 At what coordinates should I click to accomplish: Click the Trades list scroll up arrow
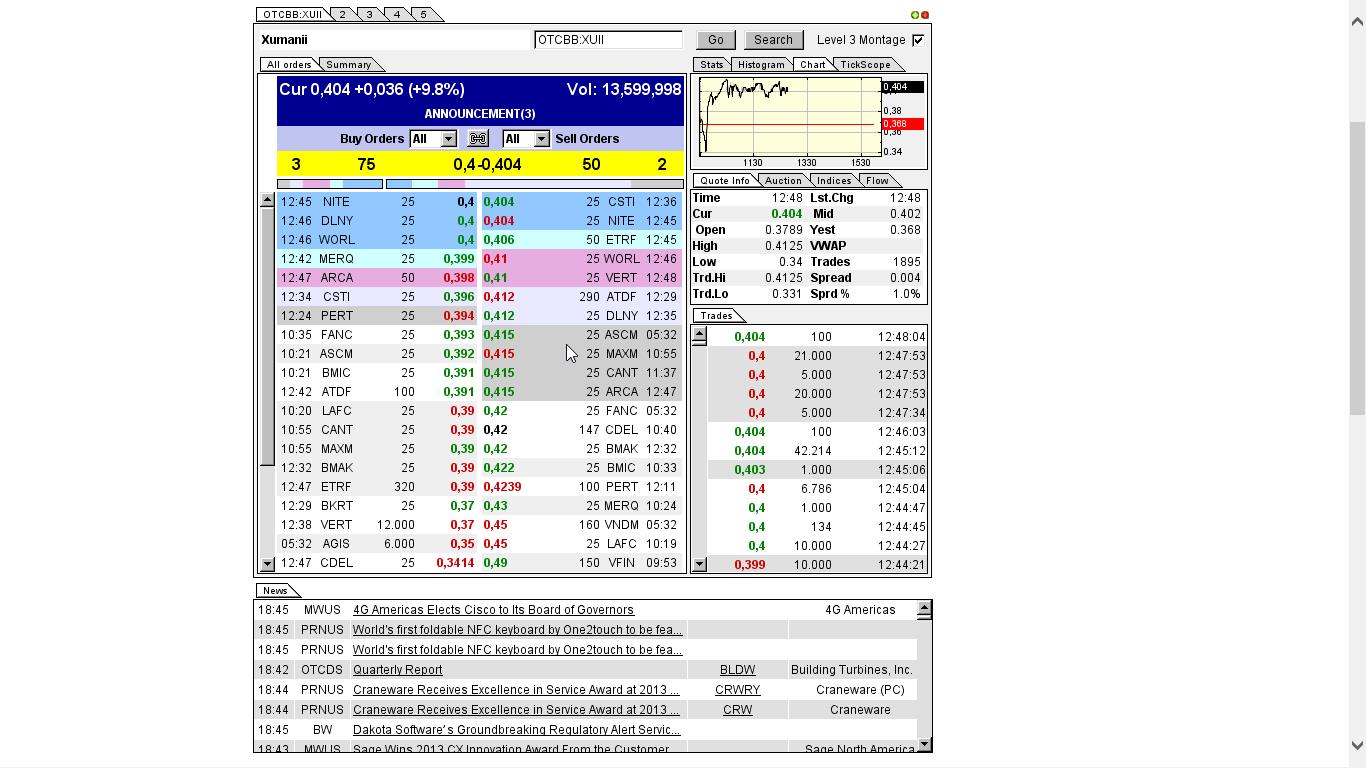699,335
